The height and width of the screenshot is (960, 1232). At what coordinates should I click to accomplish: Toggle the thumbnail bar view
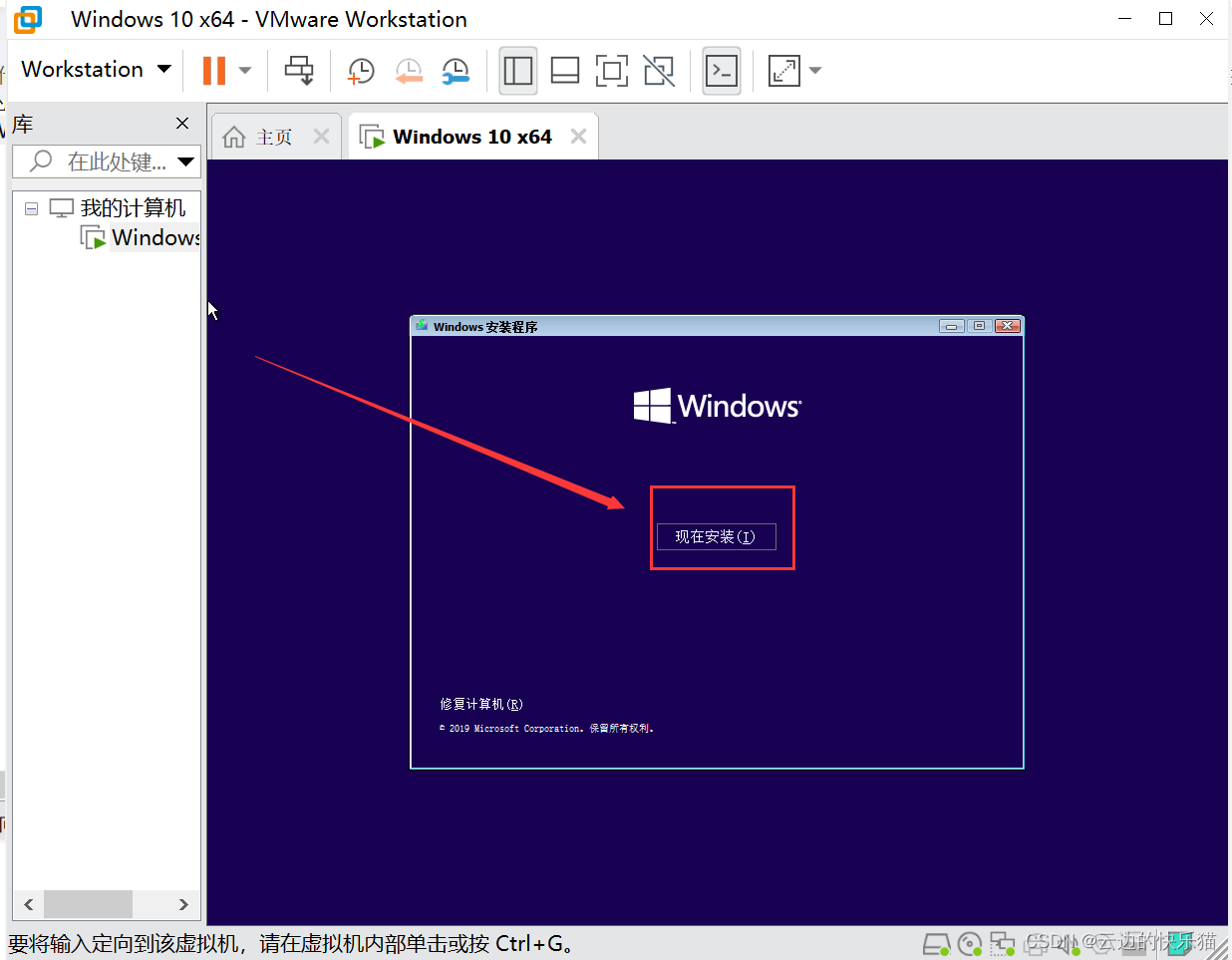tap(565, 71)
